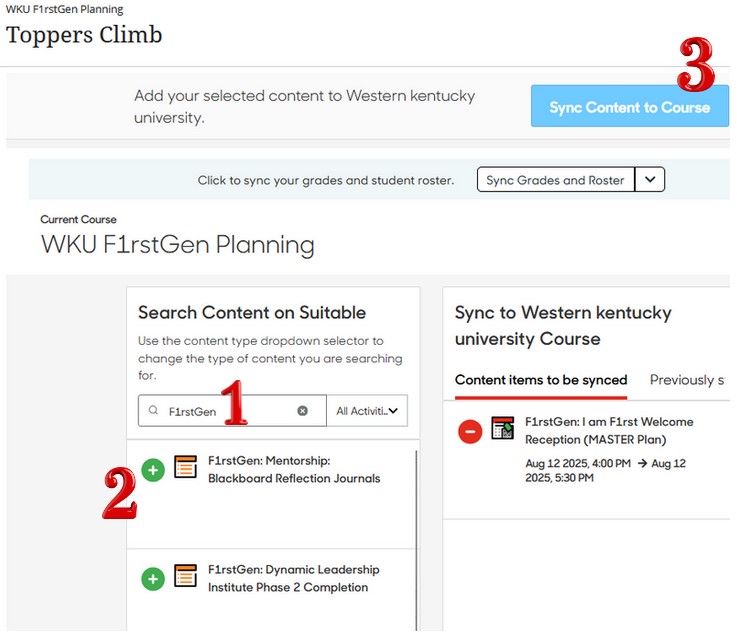Click the magnifier icon in search box

click(153, 411)
